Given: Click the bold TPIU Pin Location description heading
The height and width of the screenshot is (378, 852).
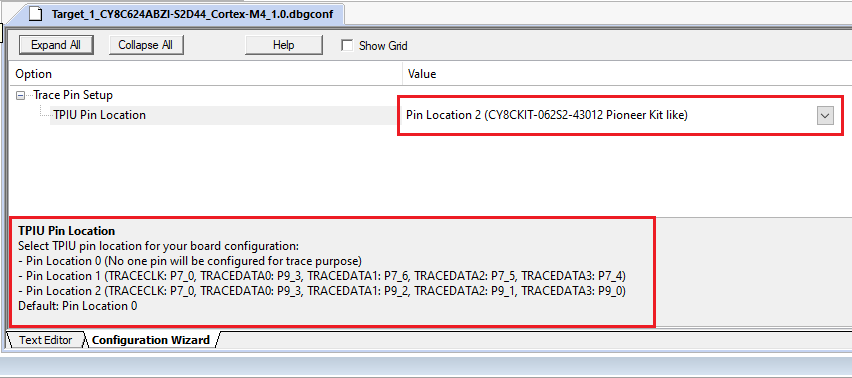Looking at the screenshot, I should click(x=67, y=231).
